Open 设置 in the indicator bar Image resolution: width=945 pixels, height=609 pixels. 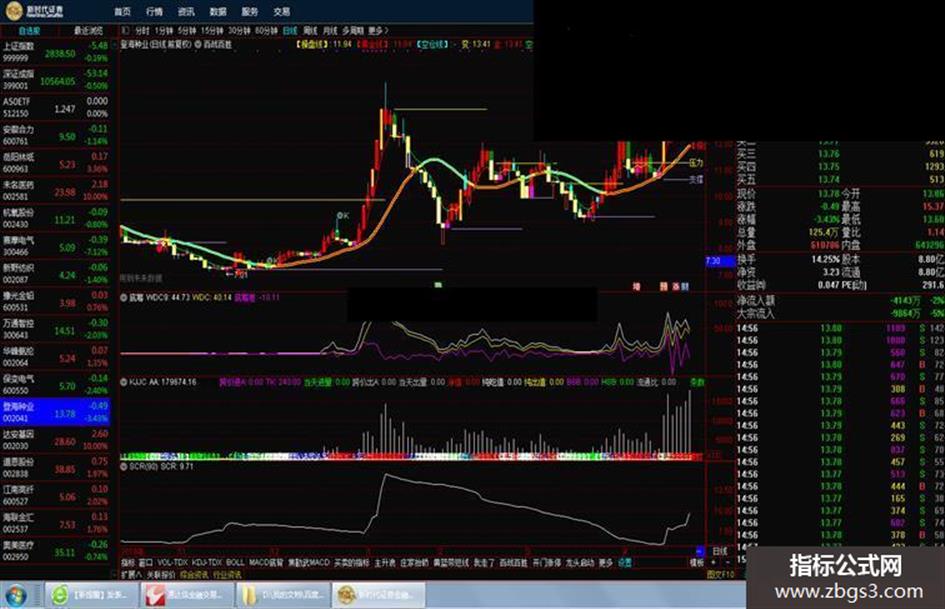[625, 563]
